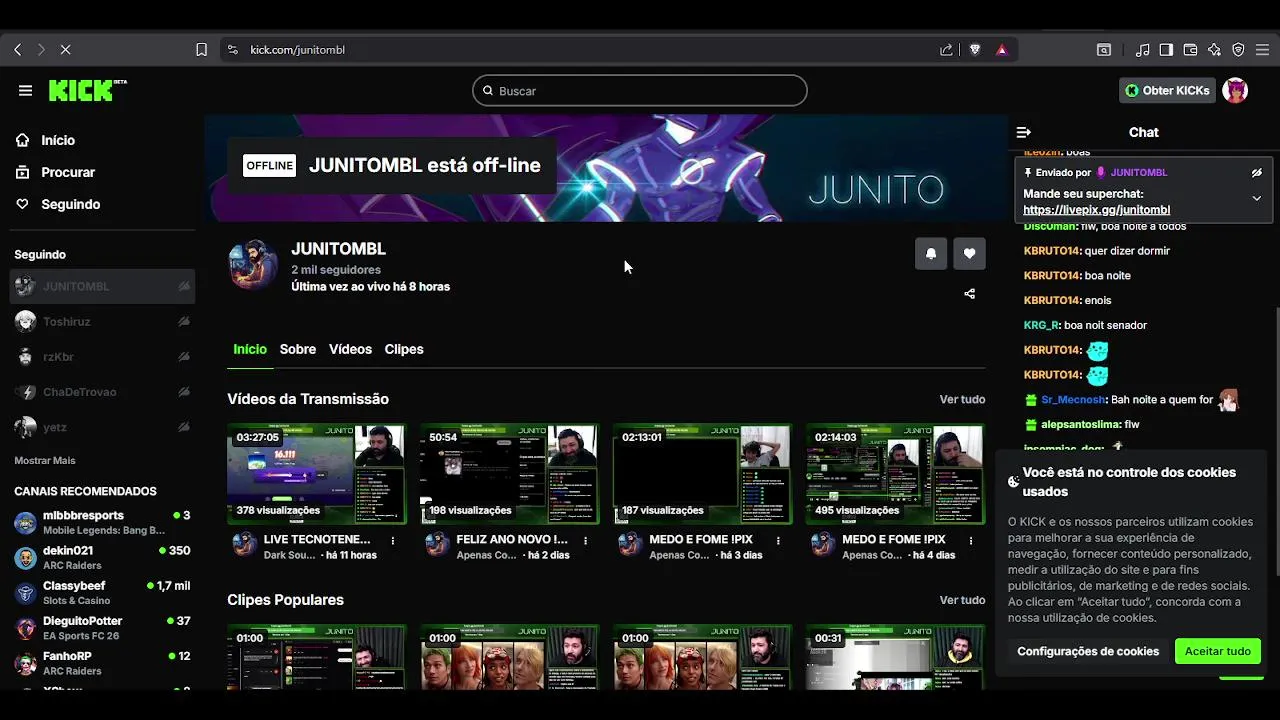Open options for MEDO E FOME 4 days ago

pyautogui.click(x=972, y=540)
